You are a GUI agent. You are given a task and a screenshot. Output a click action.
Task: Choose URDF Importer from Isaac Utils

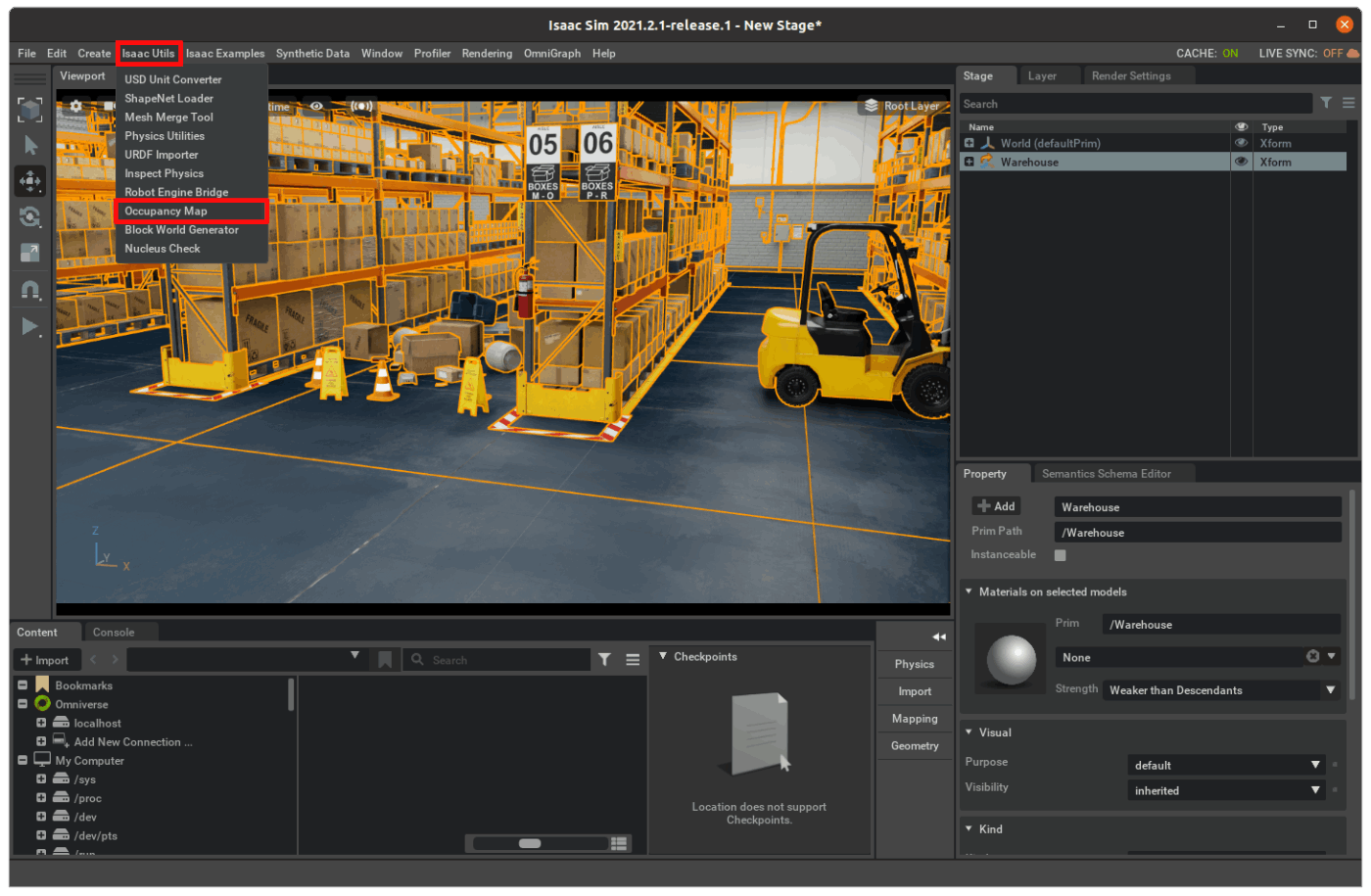(x=162, y=155)
